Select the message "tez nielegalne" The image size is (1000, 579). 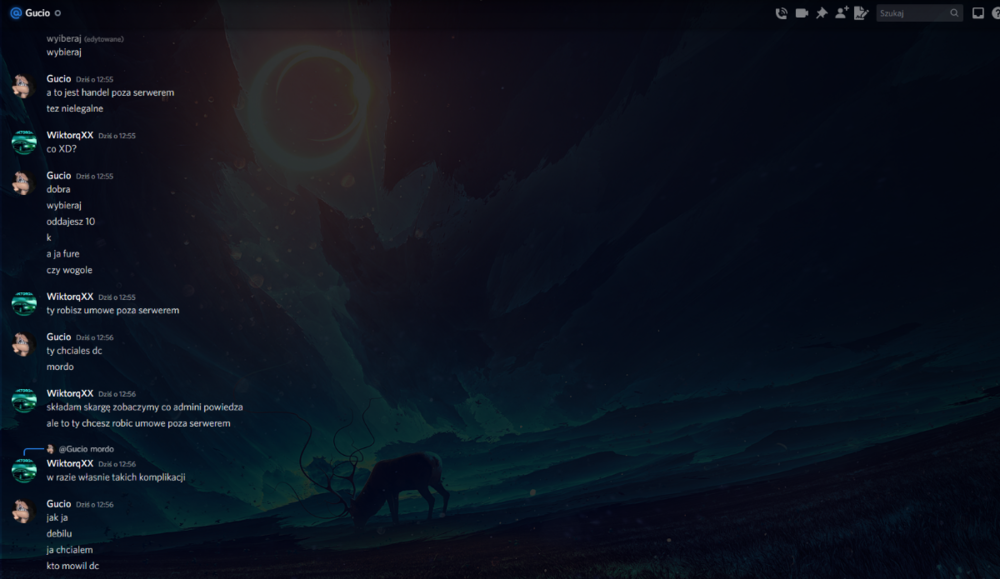pos(75,108)
